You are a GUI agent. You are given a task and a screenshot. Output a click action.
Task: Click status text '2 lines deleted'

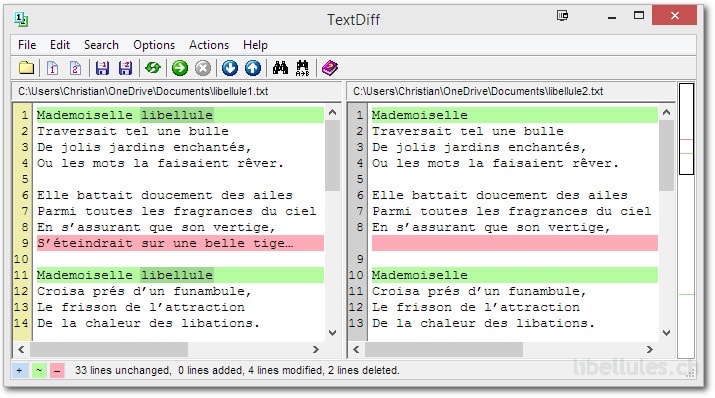pos(363,370)
